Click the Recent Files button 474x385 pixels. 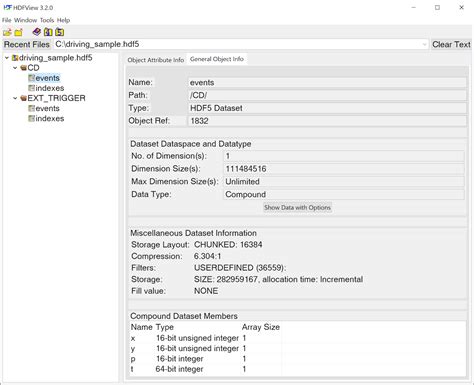(x=27, y=44)
